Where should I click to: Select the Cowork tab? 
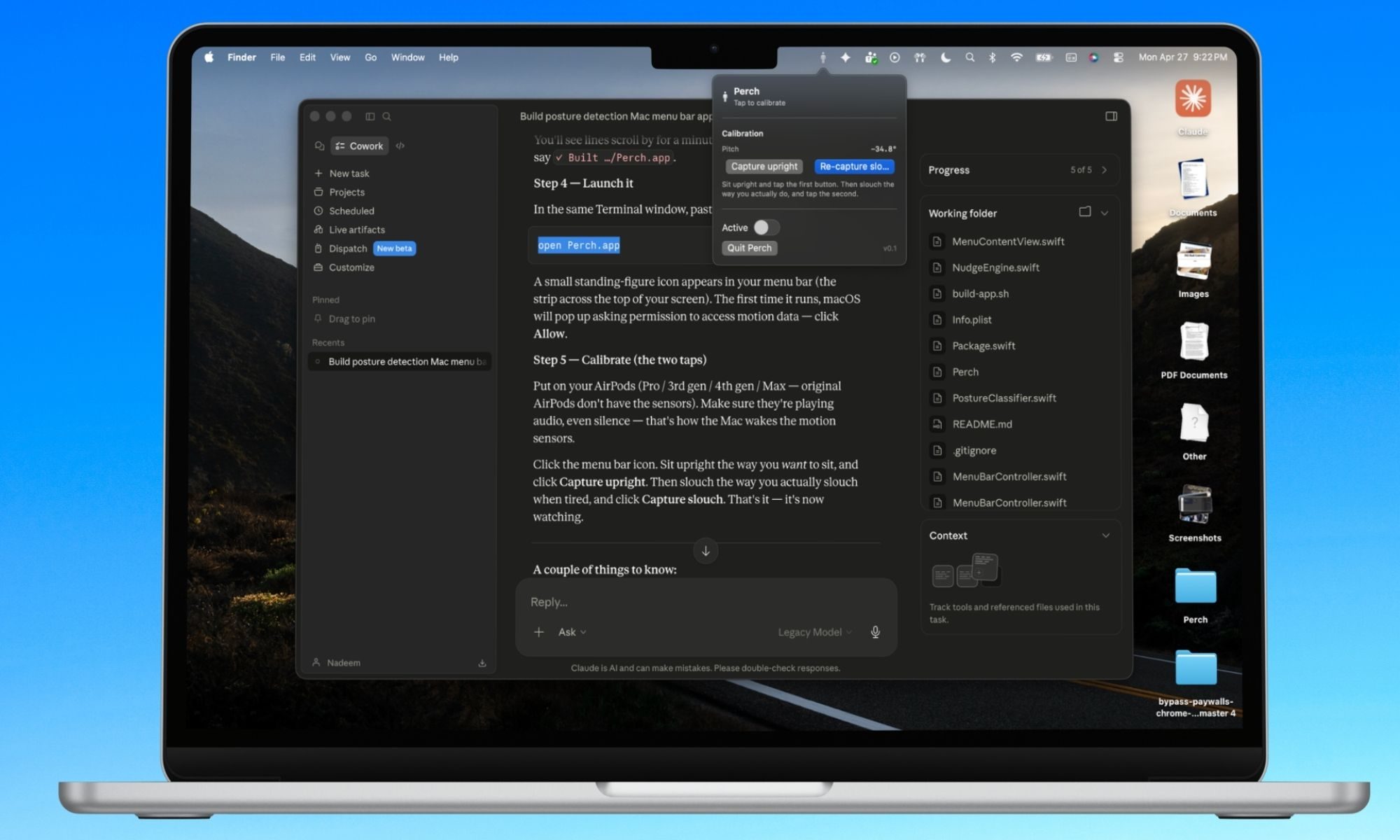pyautogui.click(x=359, y=146)
